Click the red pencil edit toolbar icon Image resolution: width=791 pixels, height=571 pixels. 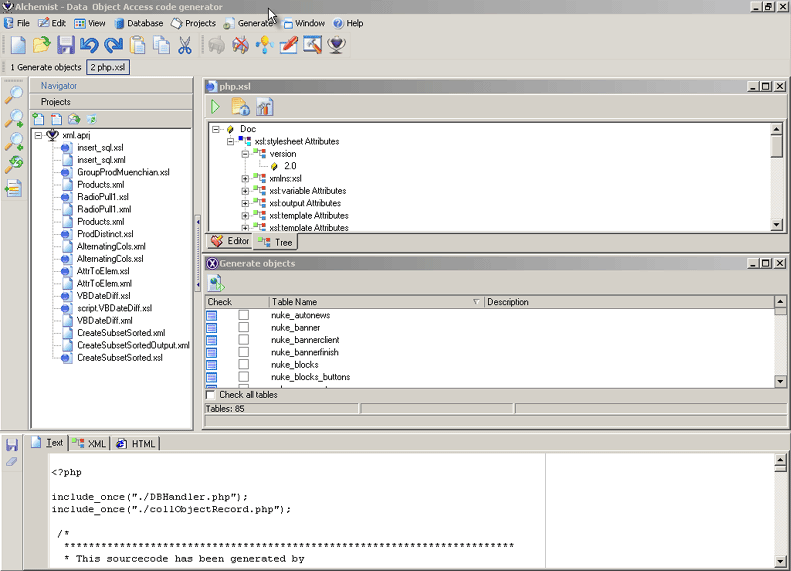(288, 45)
